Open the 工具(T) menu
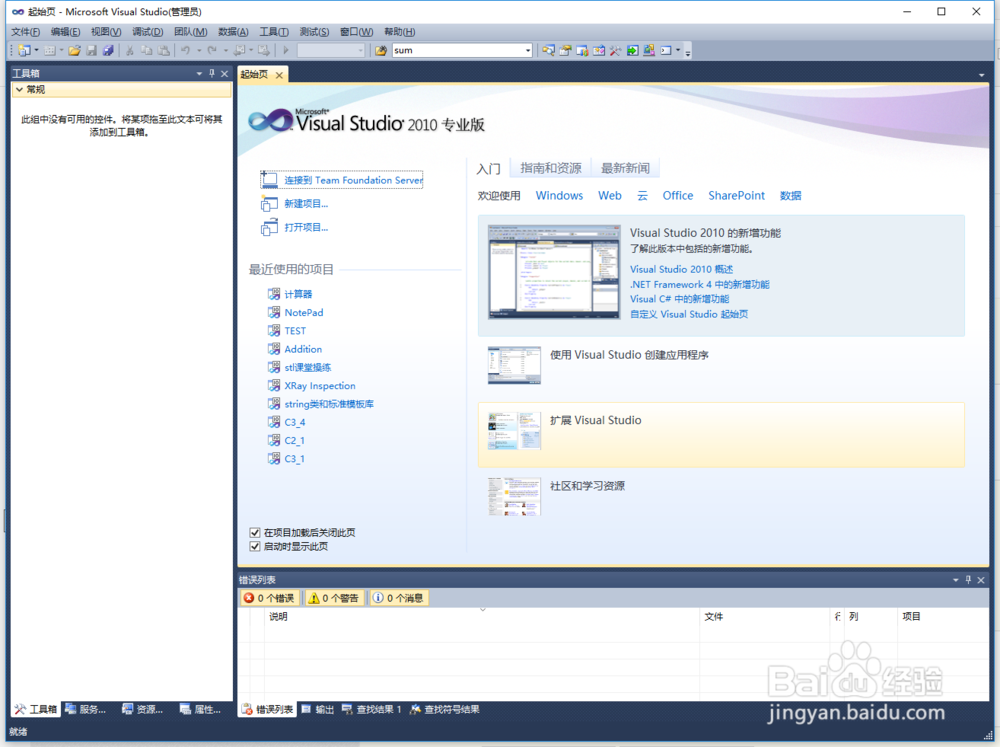The image size is (1000, 747). point(274,32)
